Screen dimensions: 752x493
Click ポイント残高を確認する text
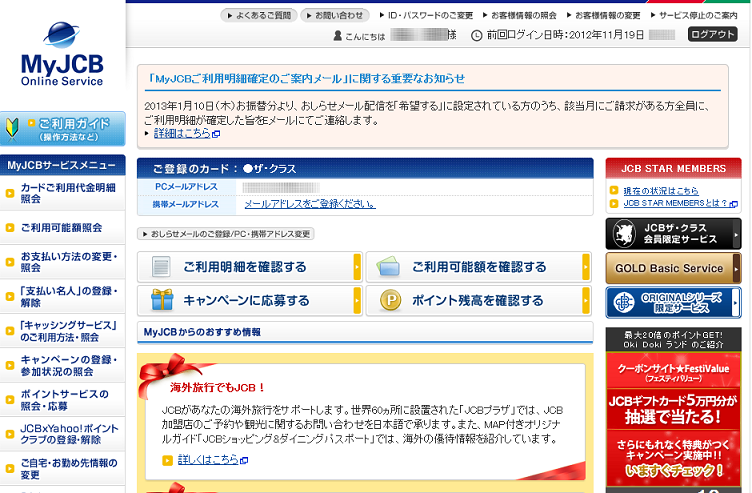coord(478,301)
